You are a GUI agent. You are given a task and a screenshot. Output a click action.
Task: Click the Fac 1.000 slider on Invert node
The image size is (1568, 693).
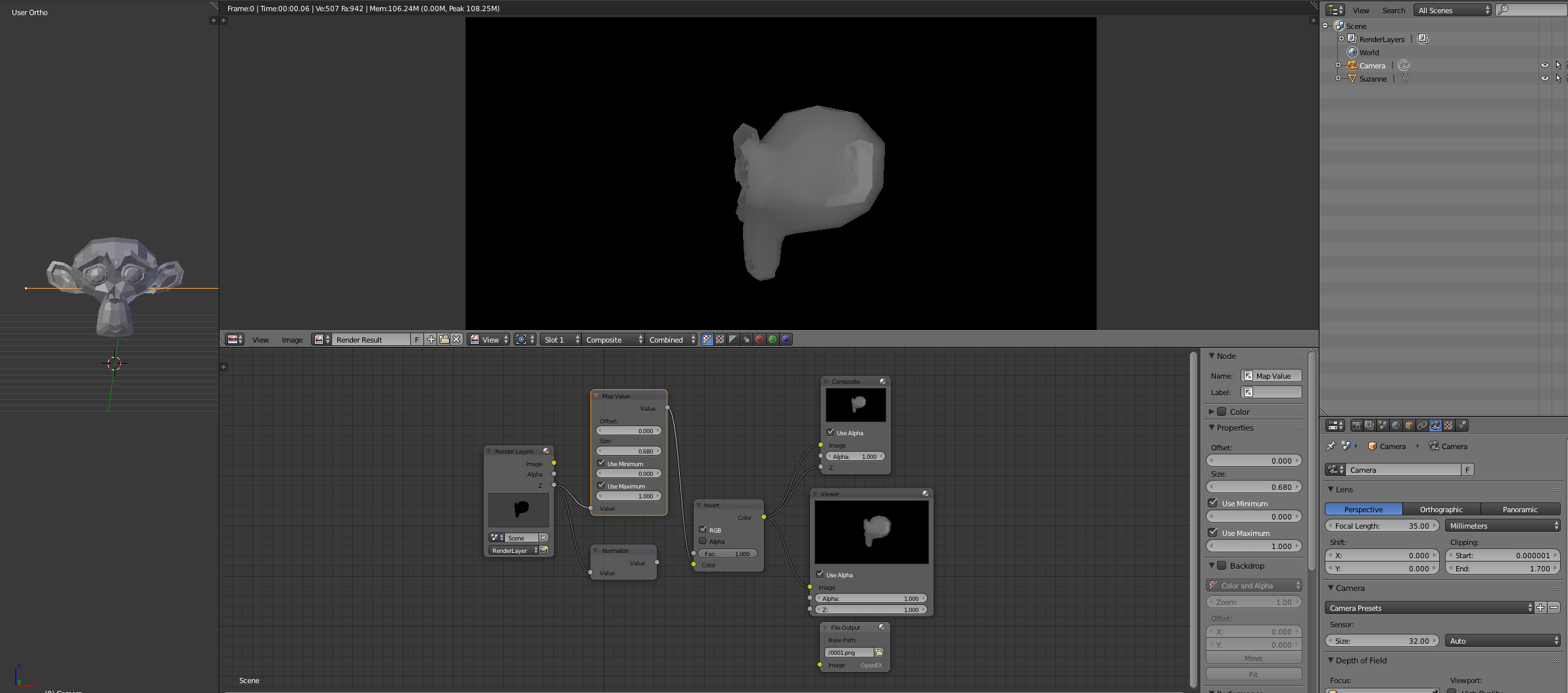728,553
